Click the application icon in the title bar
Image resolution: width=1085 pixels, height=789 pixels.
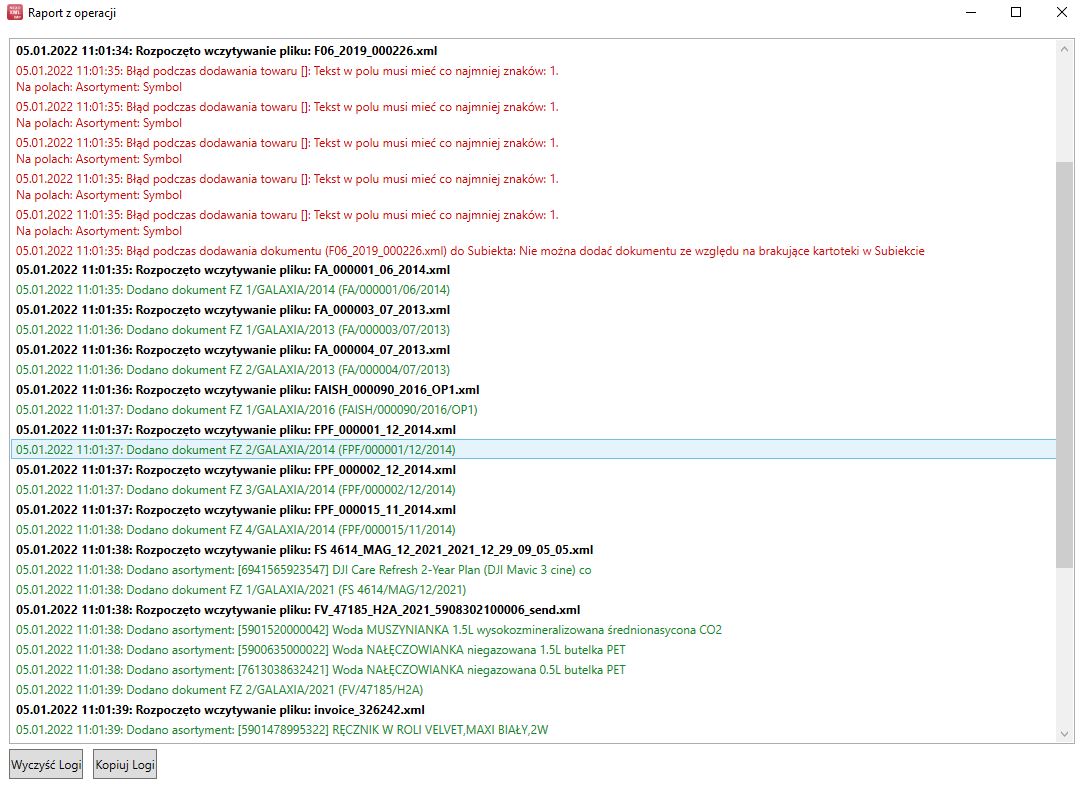point(15,13)
